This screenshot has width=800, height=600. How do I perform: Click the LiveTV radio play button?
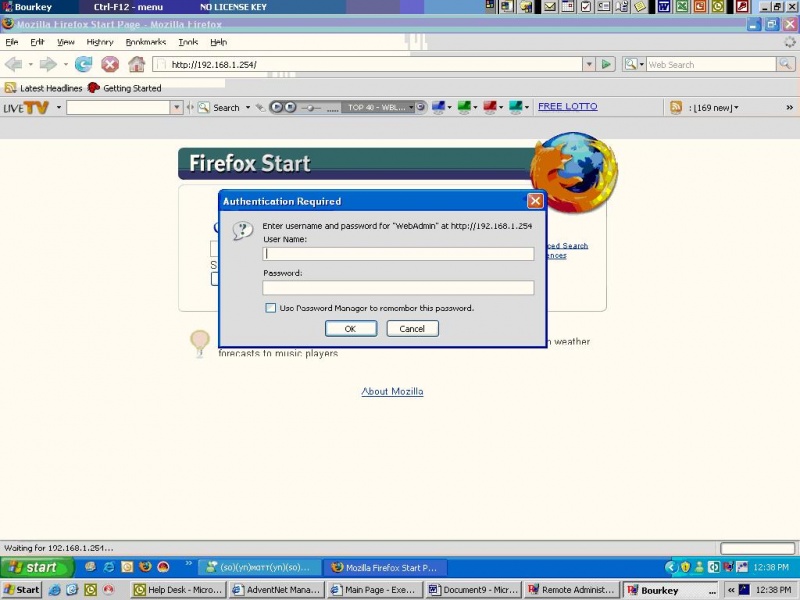(277, 107)
